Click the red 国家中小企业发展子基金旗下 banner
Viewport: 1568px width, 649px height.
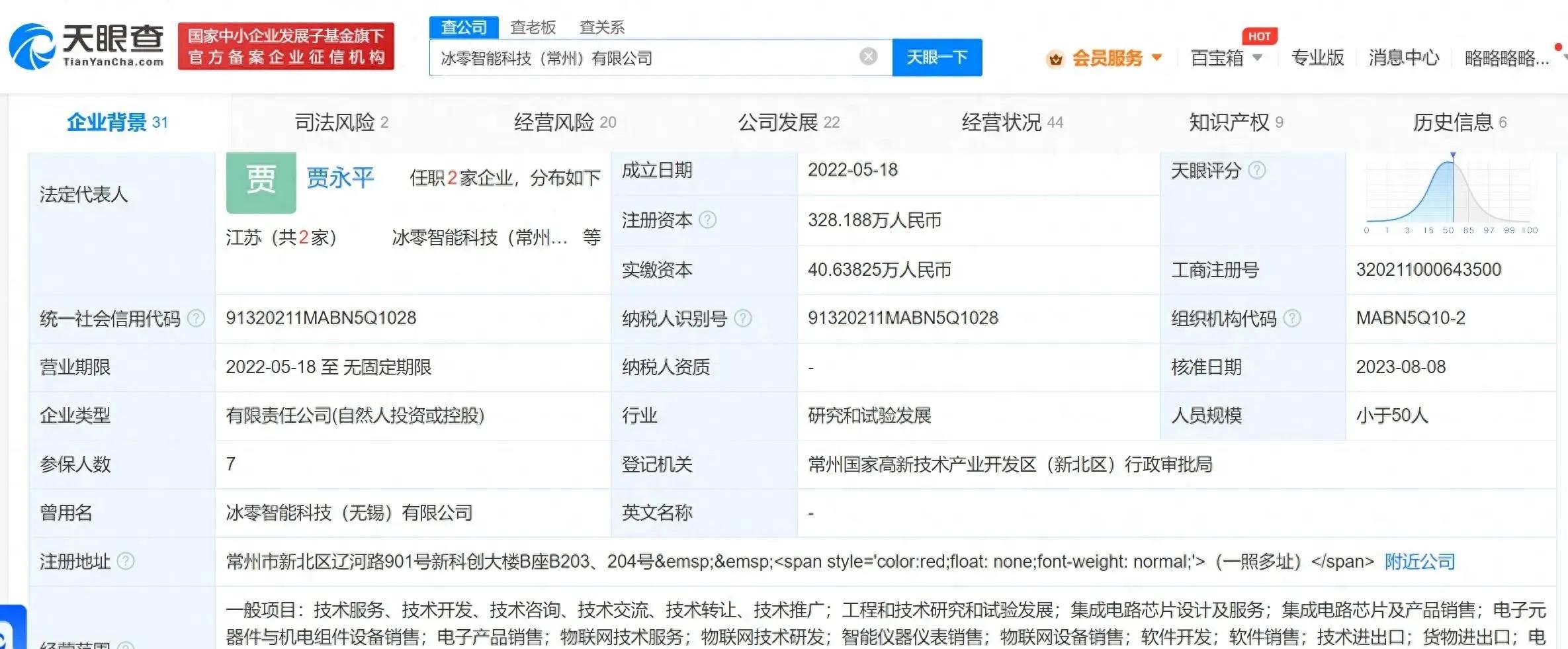(x=286, y=46)
